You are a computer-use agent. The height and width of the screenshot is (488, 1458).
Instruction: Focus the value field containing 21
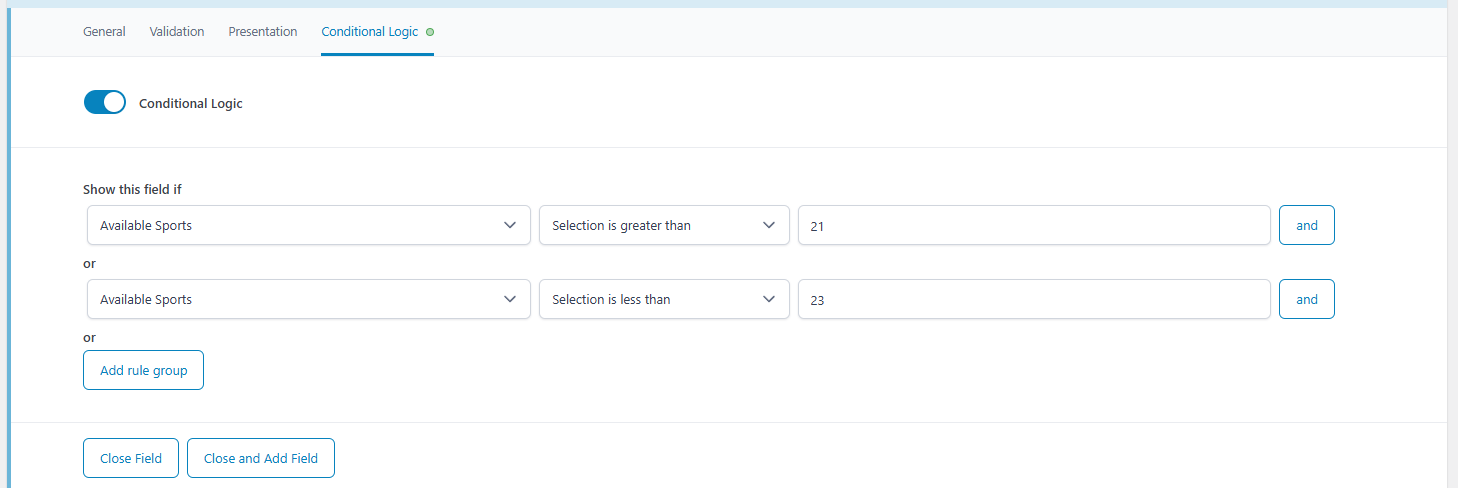pos(1034,225)
